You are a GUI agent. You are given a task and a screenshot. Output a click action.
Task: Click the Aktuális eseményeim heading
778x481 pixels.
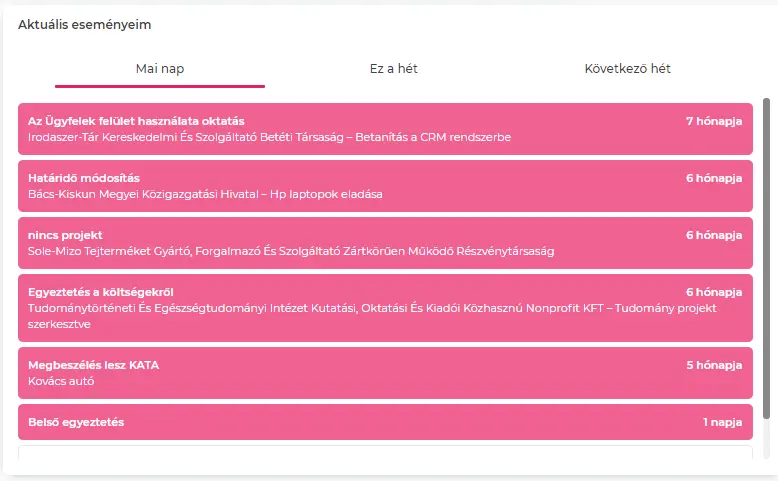tap(84, 24)
